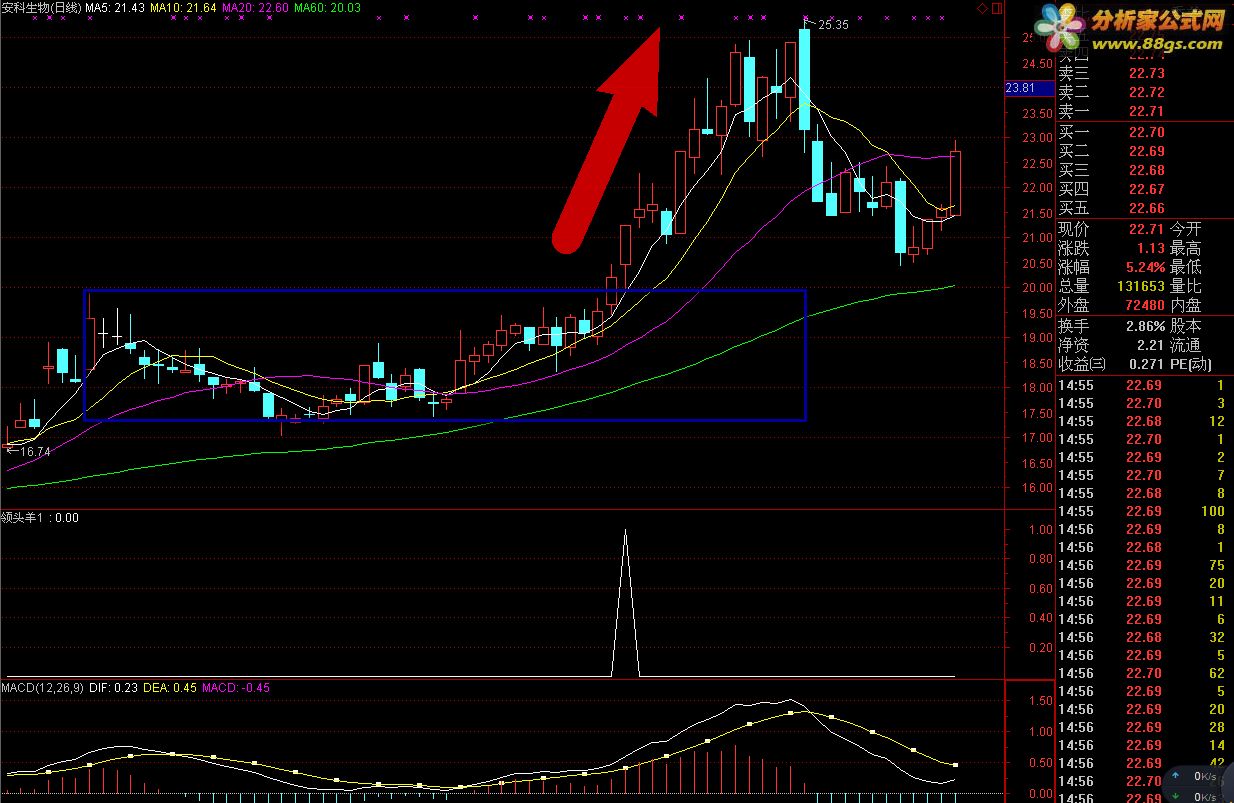Click the MA10: 21.64 indicator label
Image resolution: width=1234 pixels, height=803 pixels.
pyautogui.click(x=184, y=7)
